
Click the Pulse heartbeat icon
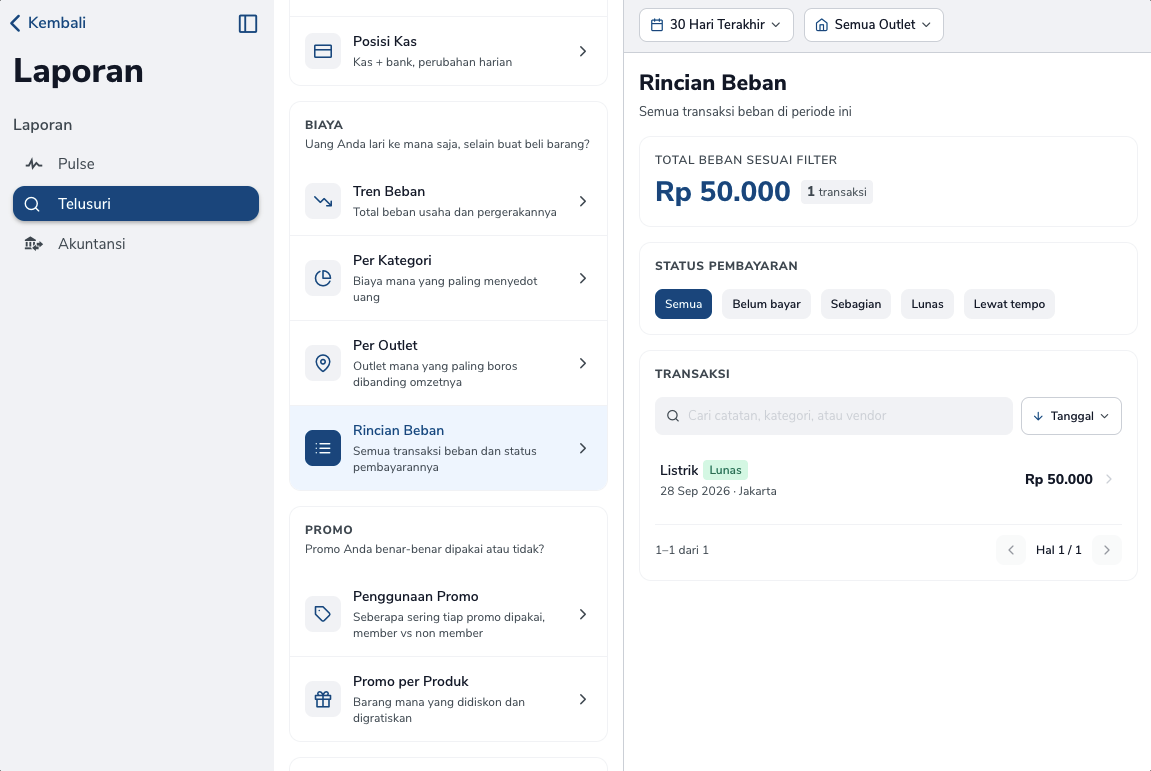pyautogui.click(x=34, y=164)
